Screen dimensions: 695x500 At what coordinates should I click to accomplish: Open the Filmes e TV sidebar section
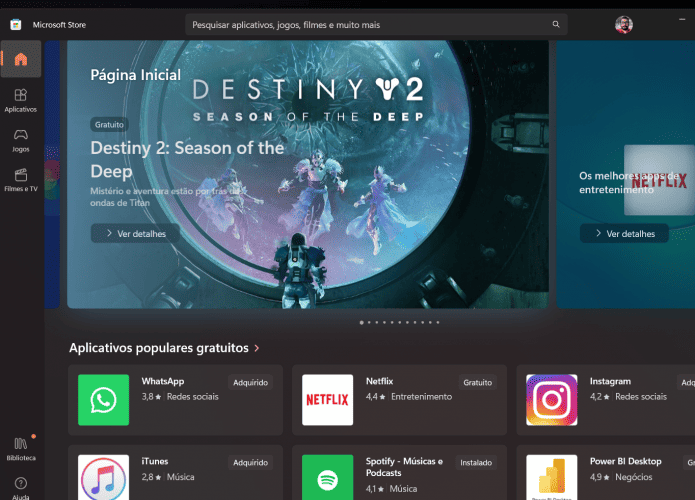[x=21, y=180]
